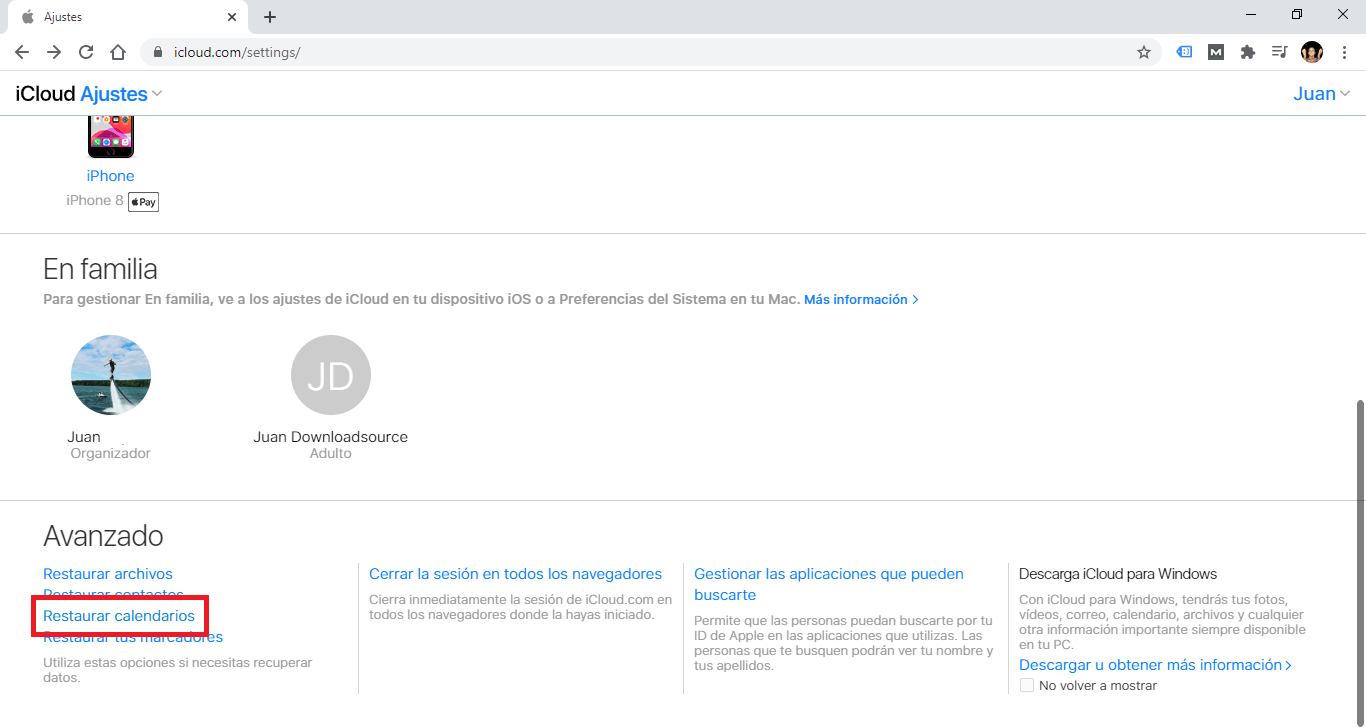This screenshot has width=1366, height=728.
Task: View site security lock information
Action: coord(158,52)
